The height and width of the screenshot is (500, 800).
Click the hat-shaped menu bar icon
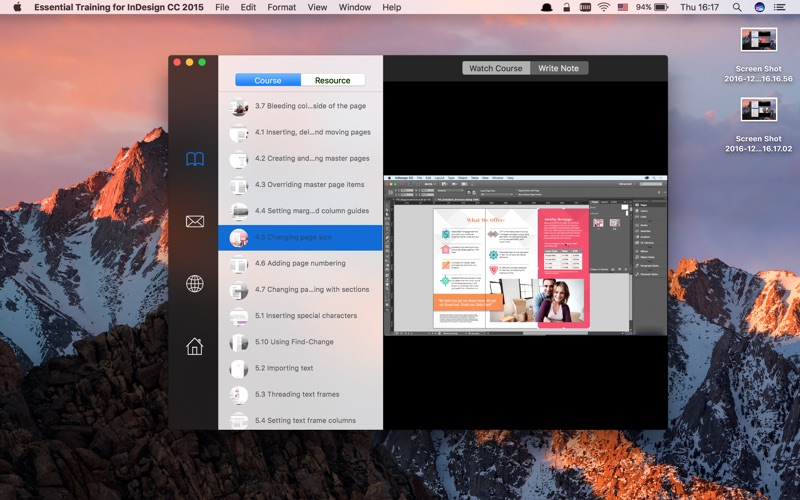coord(547,7)
